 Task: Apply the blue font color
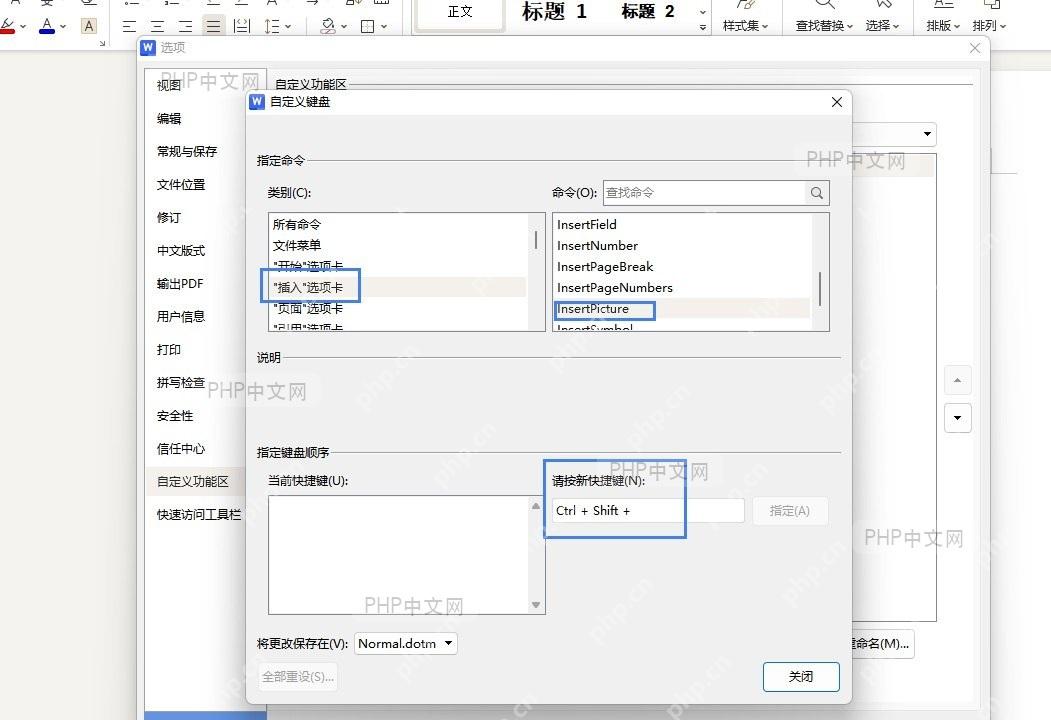(47, 26)
